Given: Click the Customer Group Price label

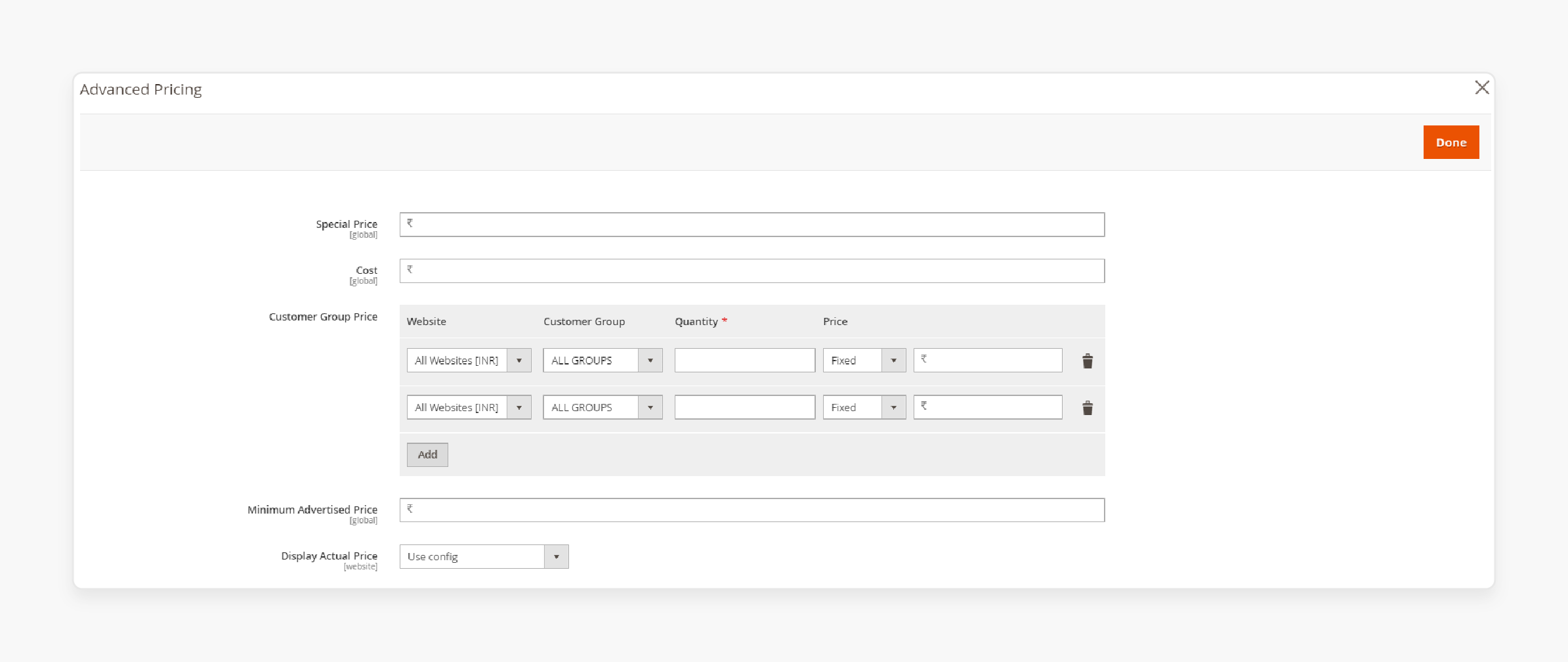Looking at the screenshot, I should (323, 317).
